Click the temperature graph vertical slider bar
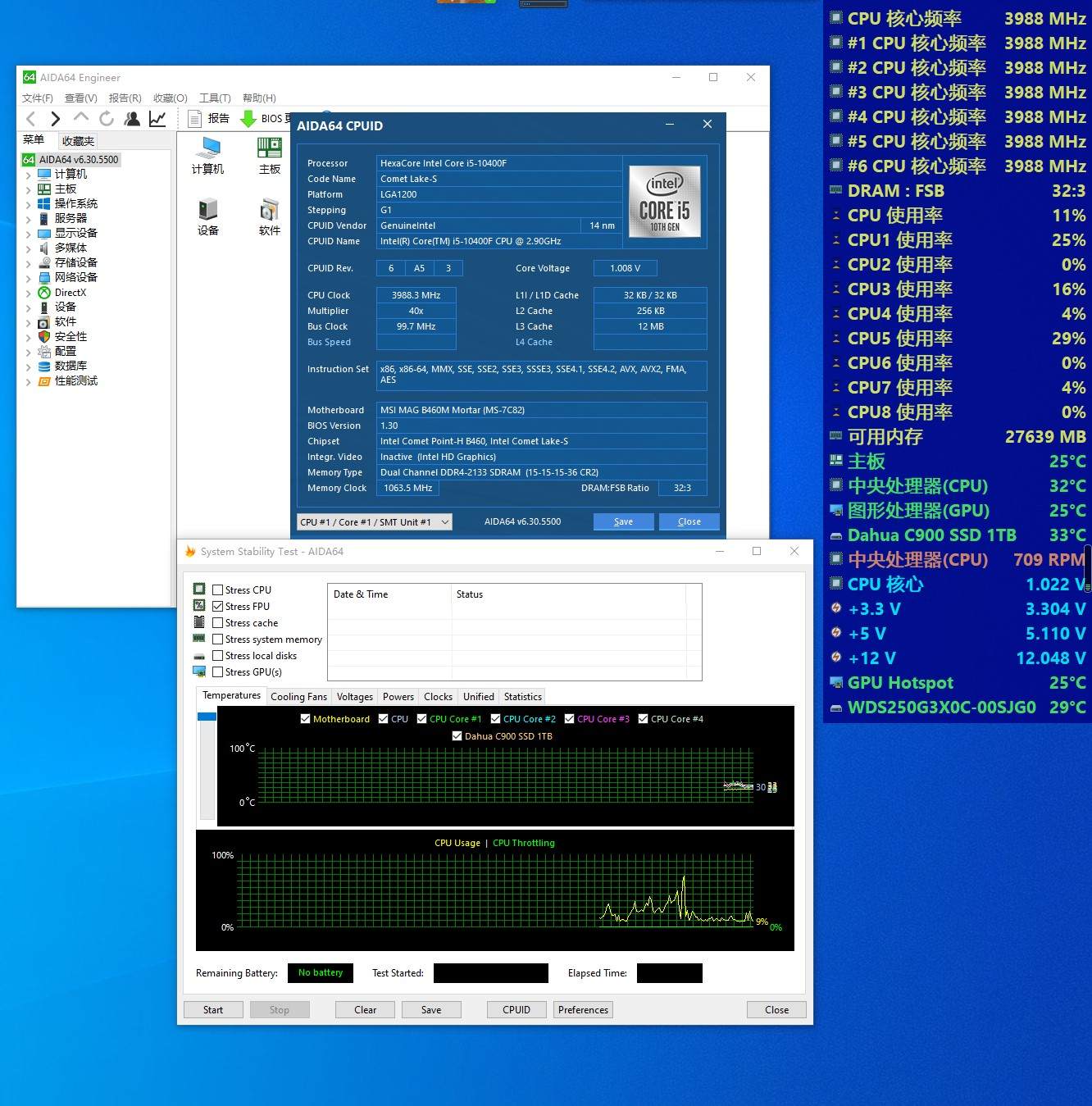1092x1106 pixels. tap(207, 764)
